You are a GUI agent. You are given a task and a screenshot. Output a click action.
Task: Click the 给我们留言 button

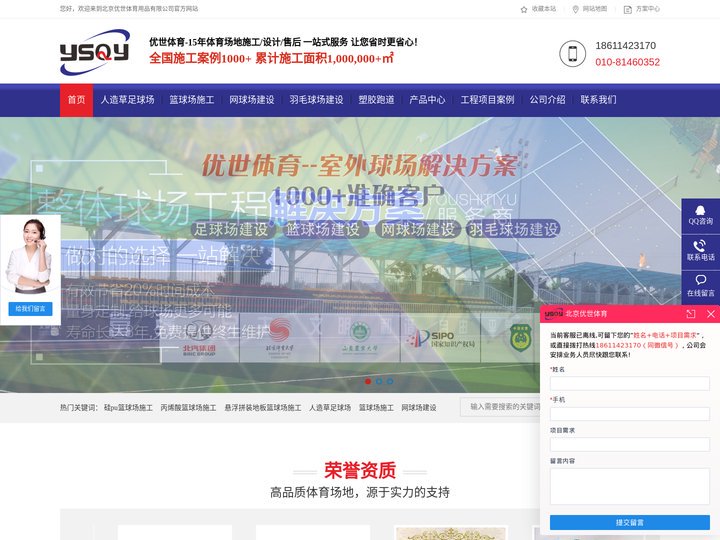click(30, 309)
